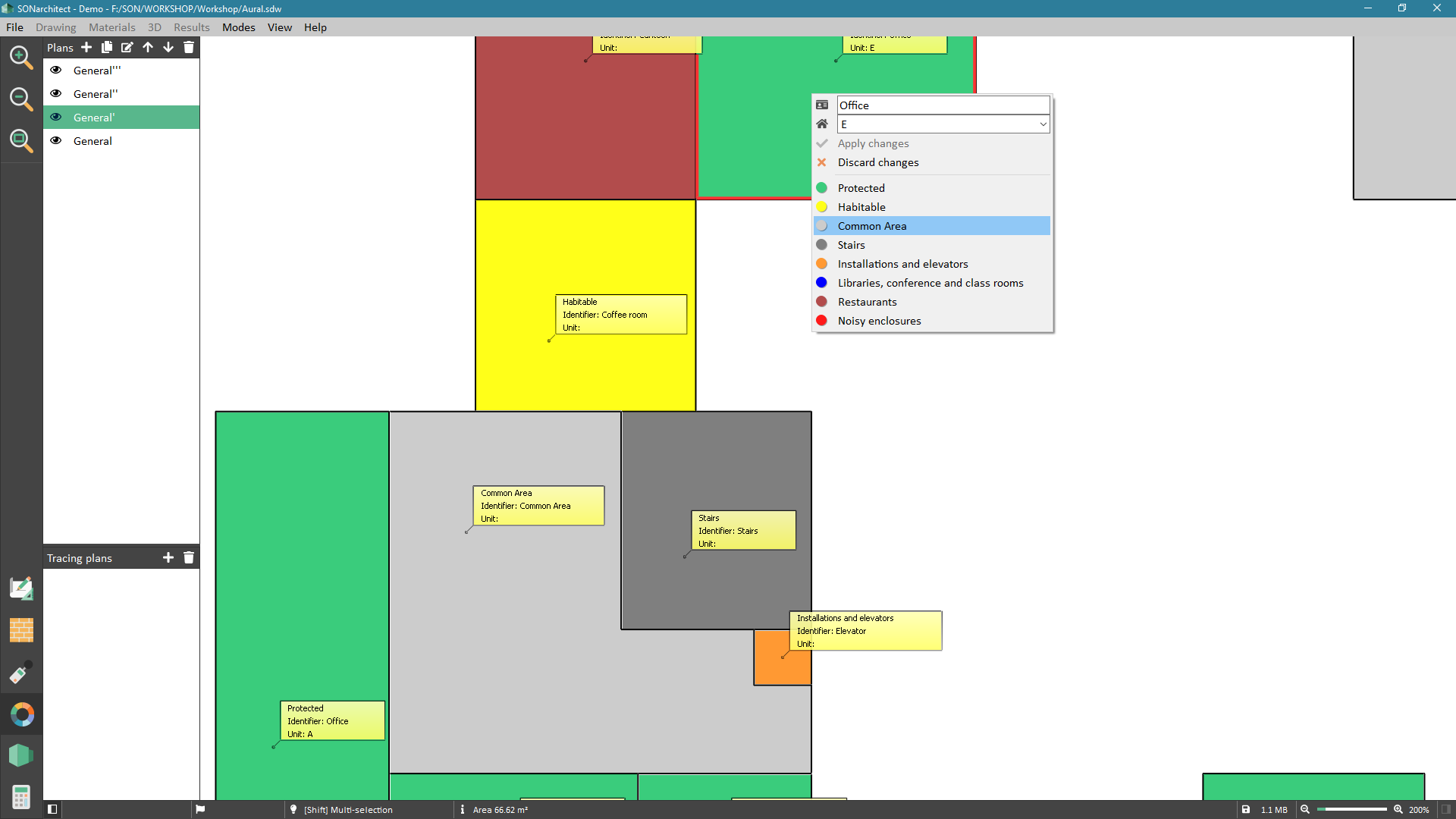Open the View menu

[x=279, y=27]
